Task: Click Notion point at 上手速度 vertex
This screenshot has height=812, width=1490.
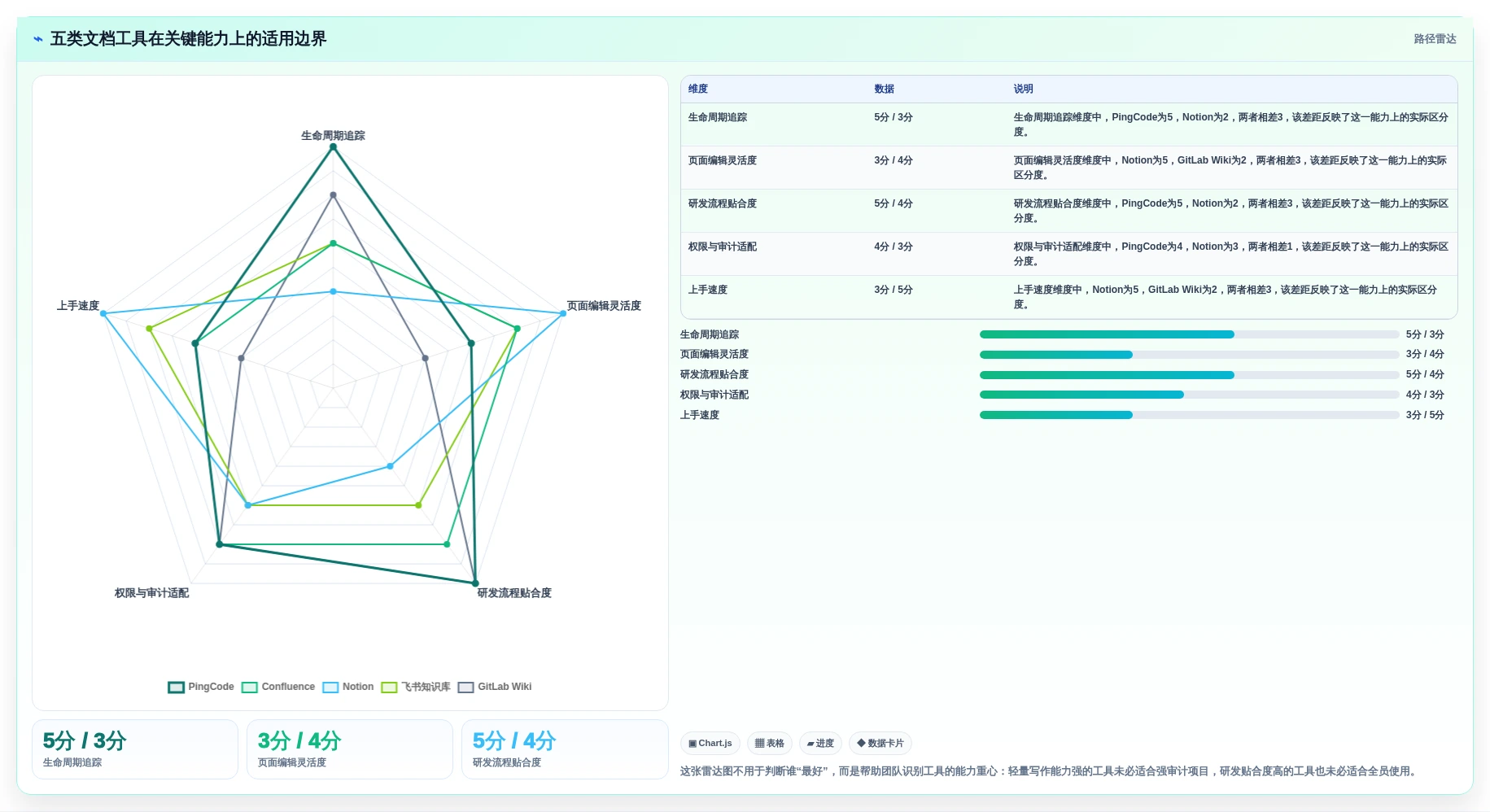Action: click(103, 313)
